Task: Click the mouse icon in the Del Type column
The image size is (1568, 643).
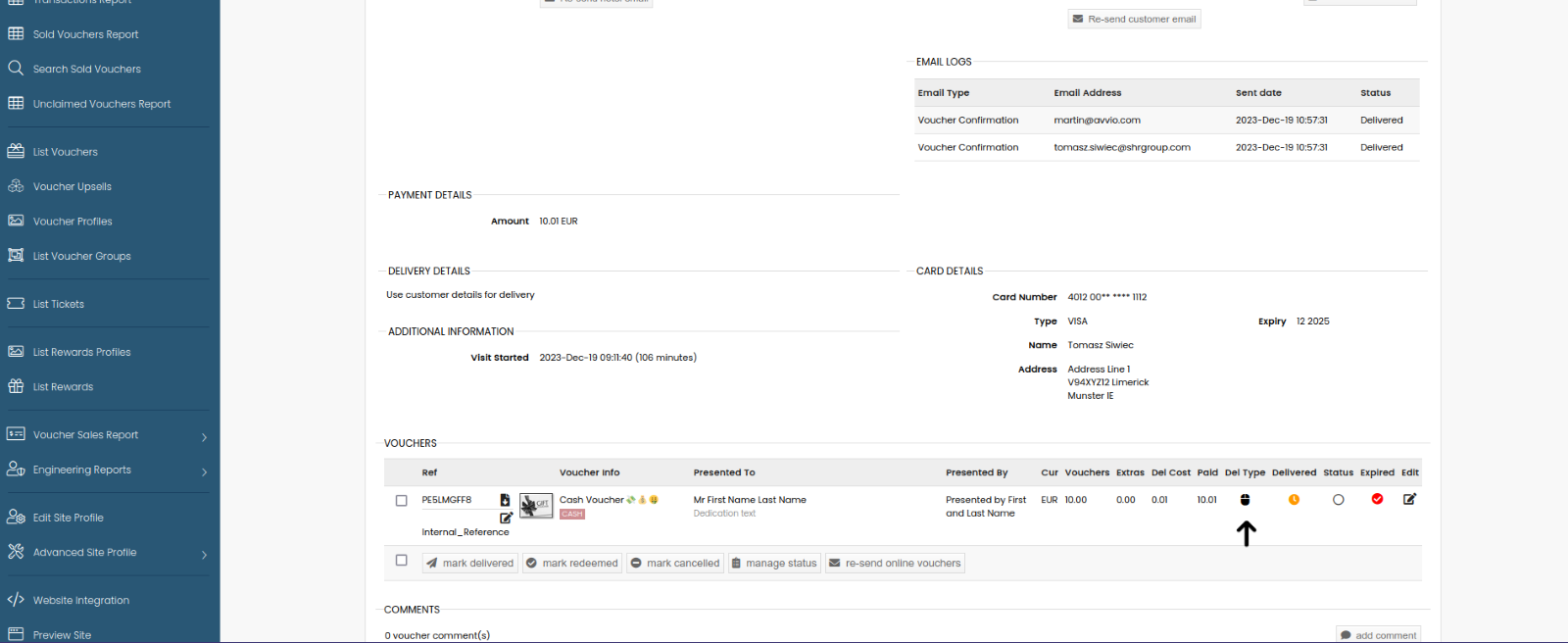Action: 1246,500
